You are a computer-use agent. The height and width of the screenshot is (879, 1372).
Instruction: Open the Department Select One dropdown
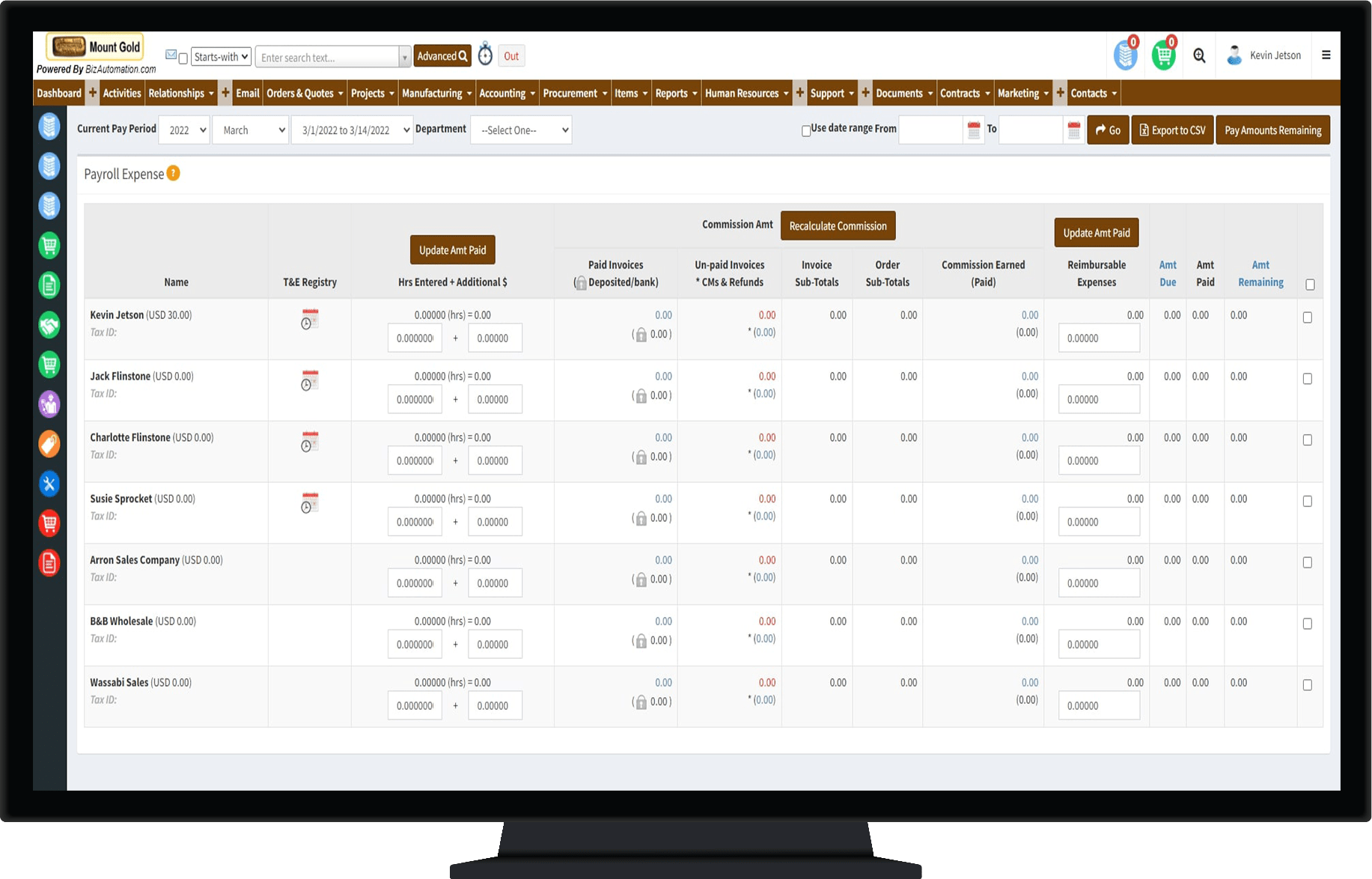click(x=521, y=130)
